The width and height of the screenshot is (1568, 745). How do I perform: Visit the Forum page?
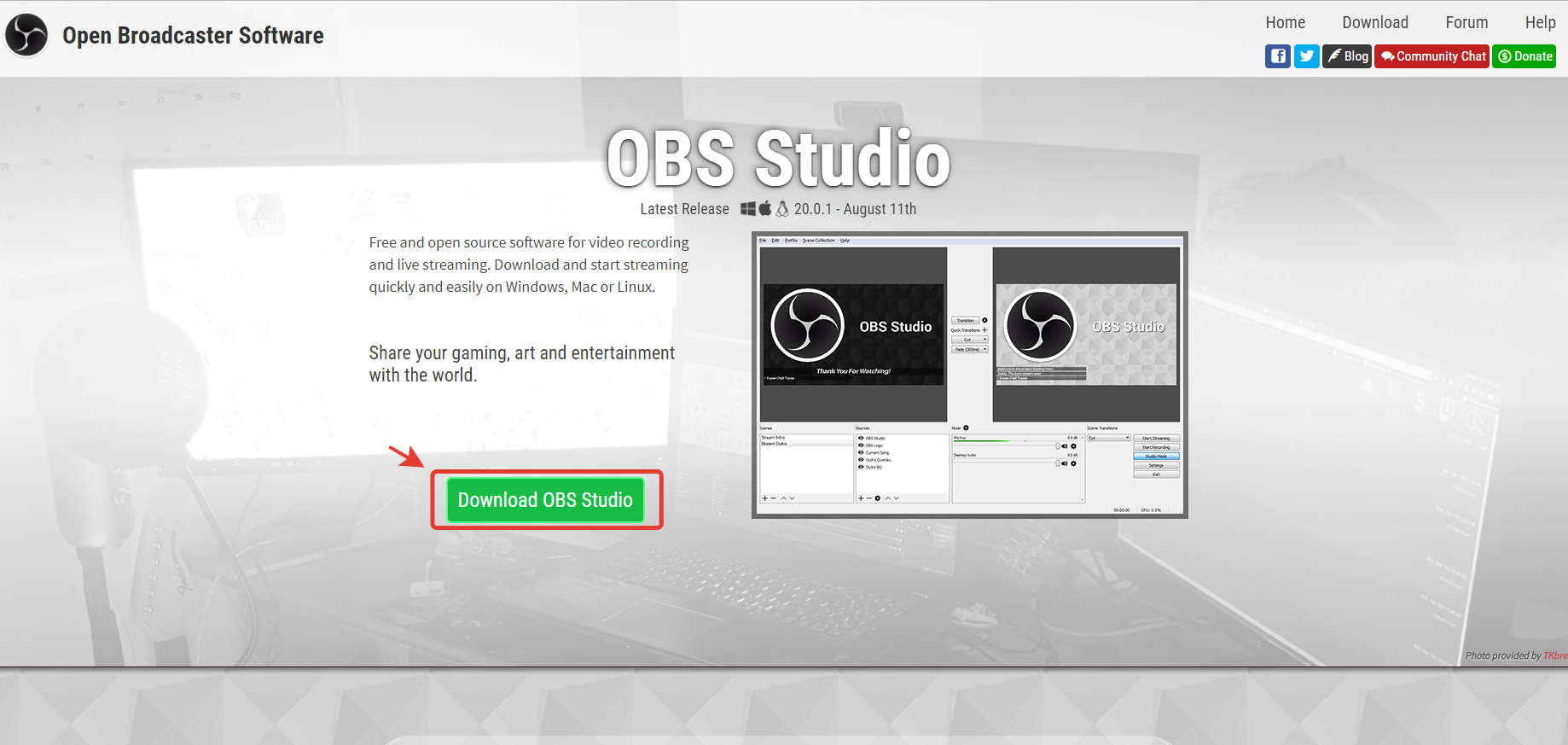pos(1466,22)
